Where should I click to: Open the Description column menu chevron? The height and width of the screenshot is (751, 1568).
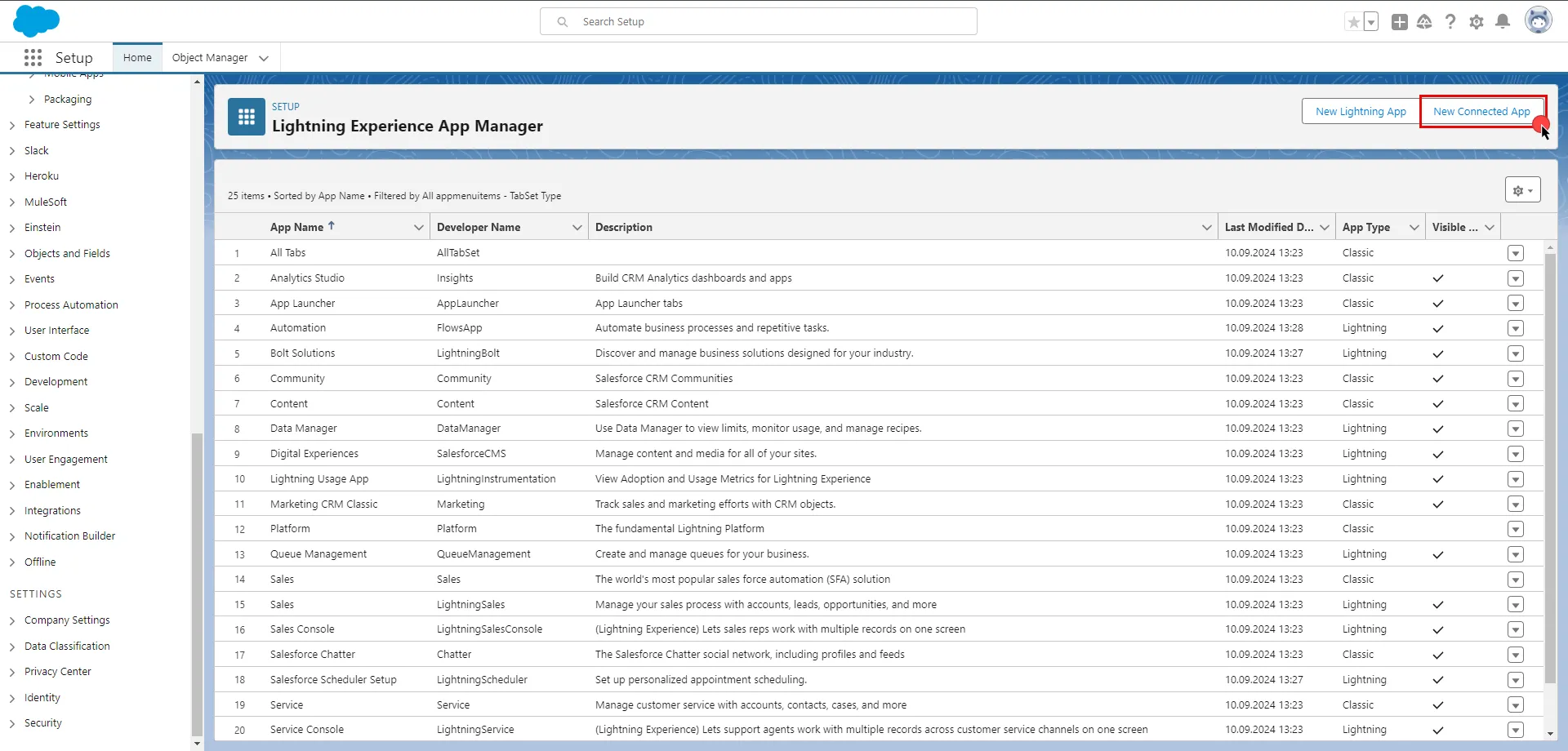click(x=1206, y=228)
